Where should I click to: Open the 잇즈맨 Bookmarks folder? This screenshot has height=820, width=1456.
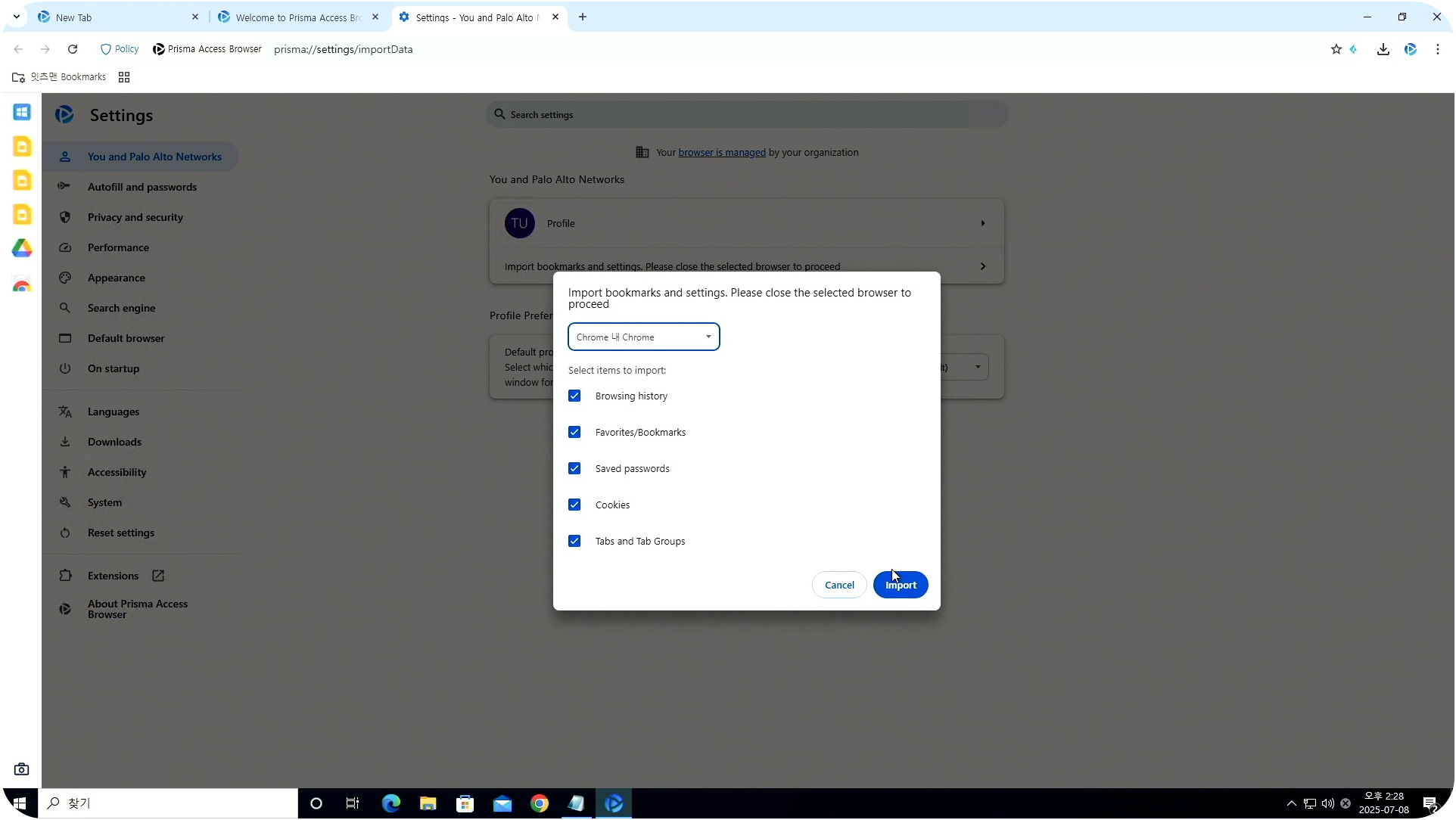point(59,77)
